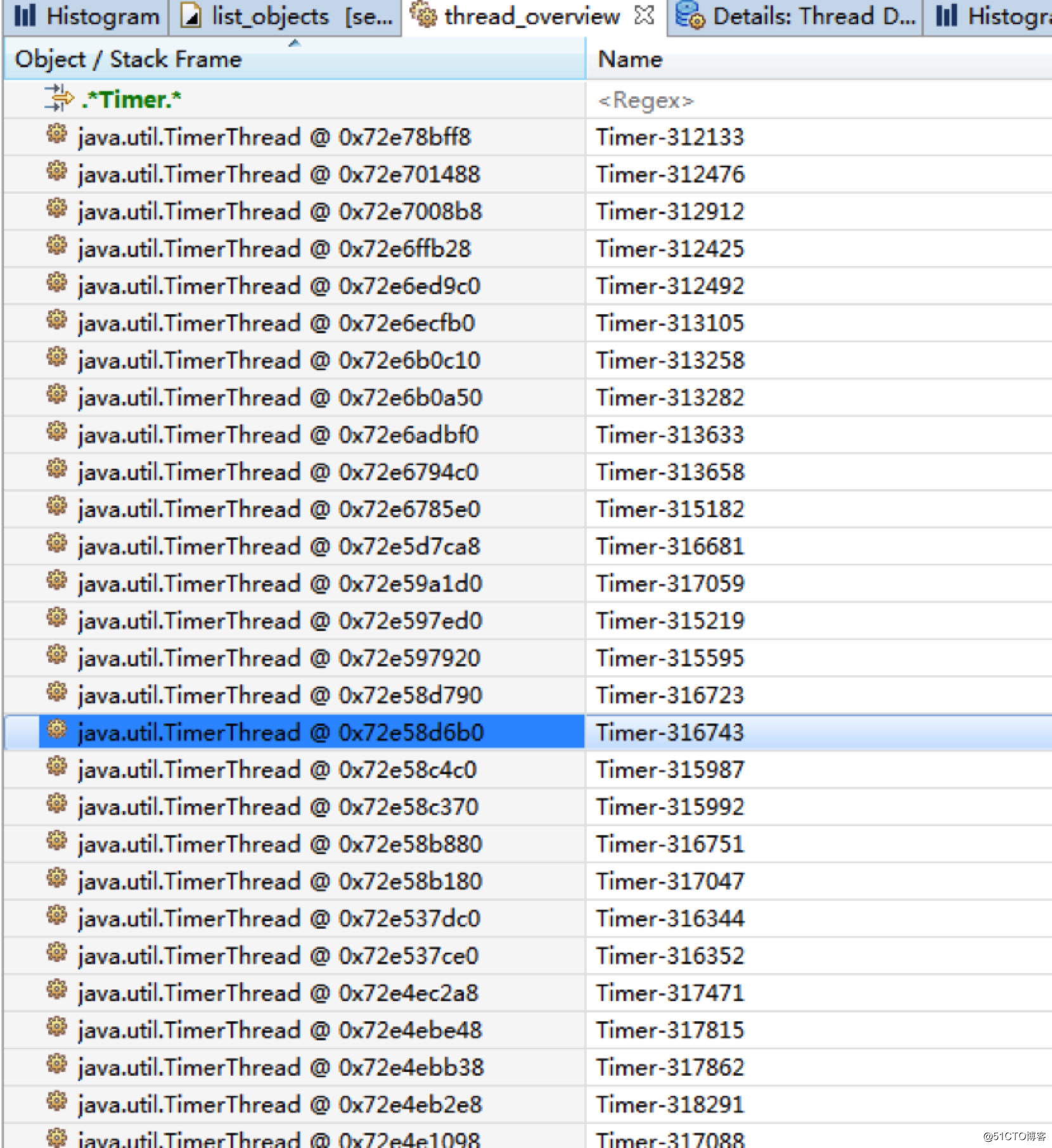This screenshot has height=1148, width=1052.
Task: Click thread icon of TimerThread 0x72e58b180
Action: tap(56, 879)
